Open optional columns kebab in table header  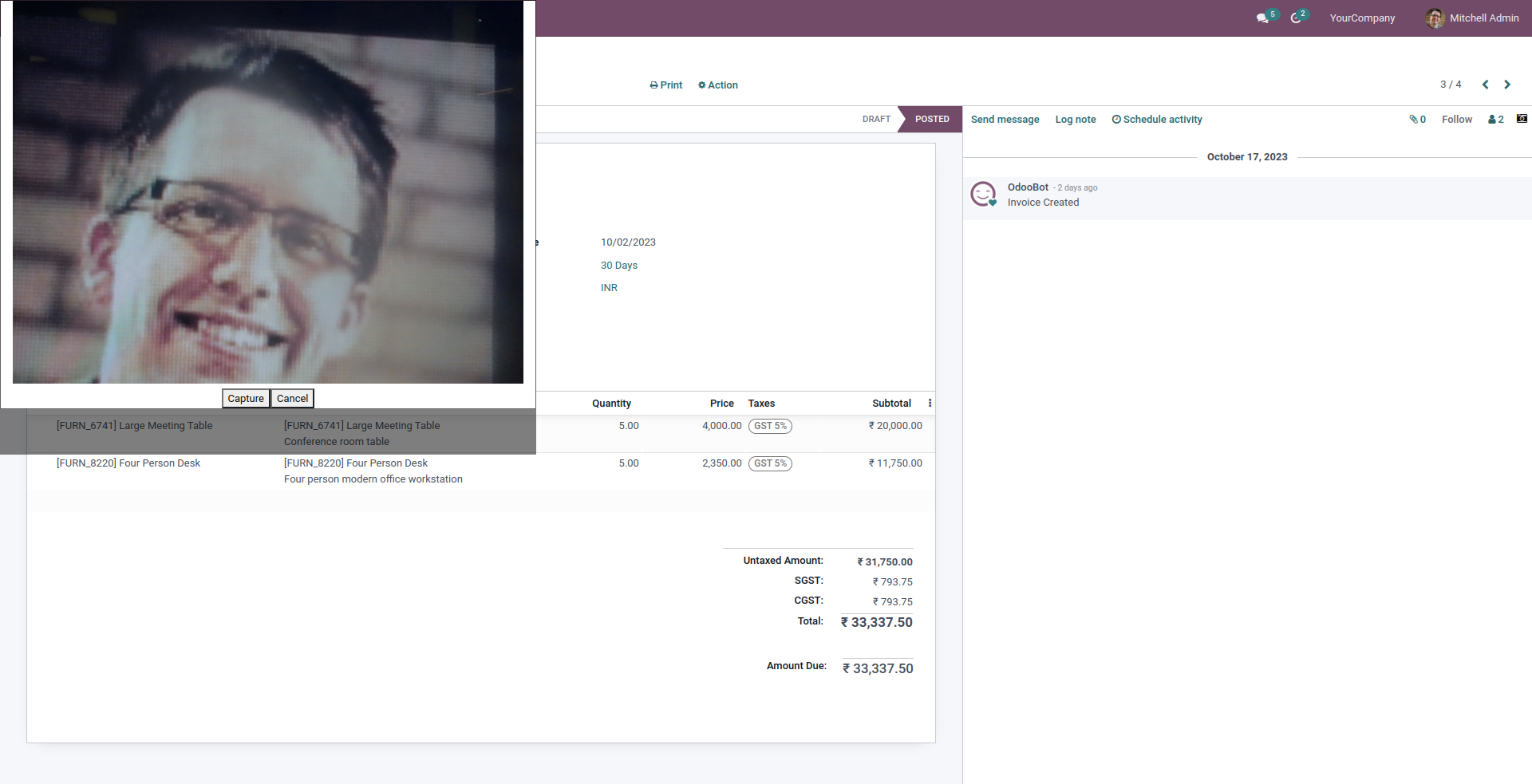(x=930, y=404)
